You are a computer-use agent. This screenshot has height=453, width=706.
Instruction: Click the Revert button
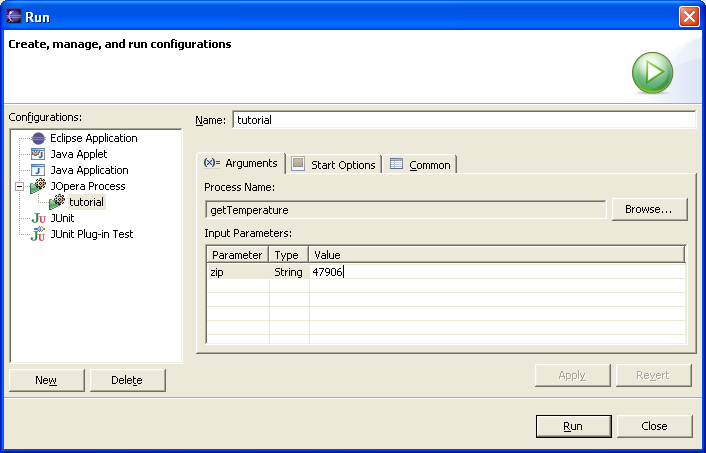(653, 375)
